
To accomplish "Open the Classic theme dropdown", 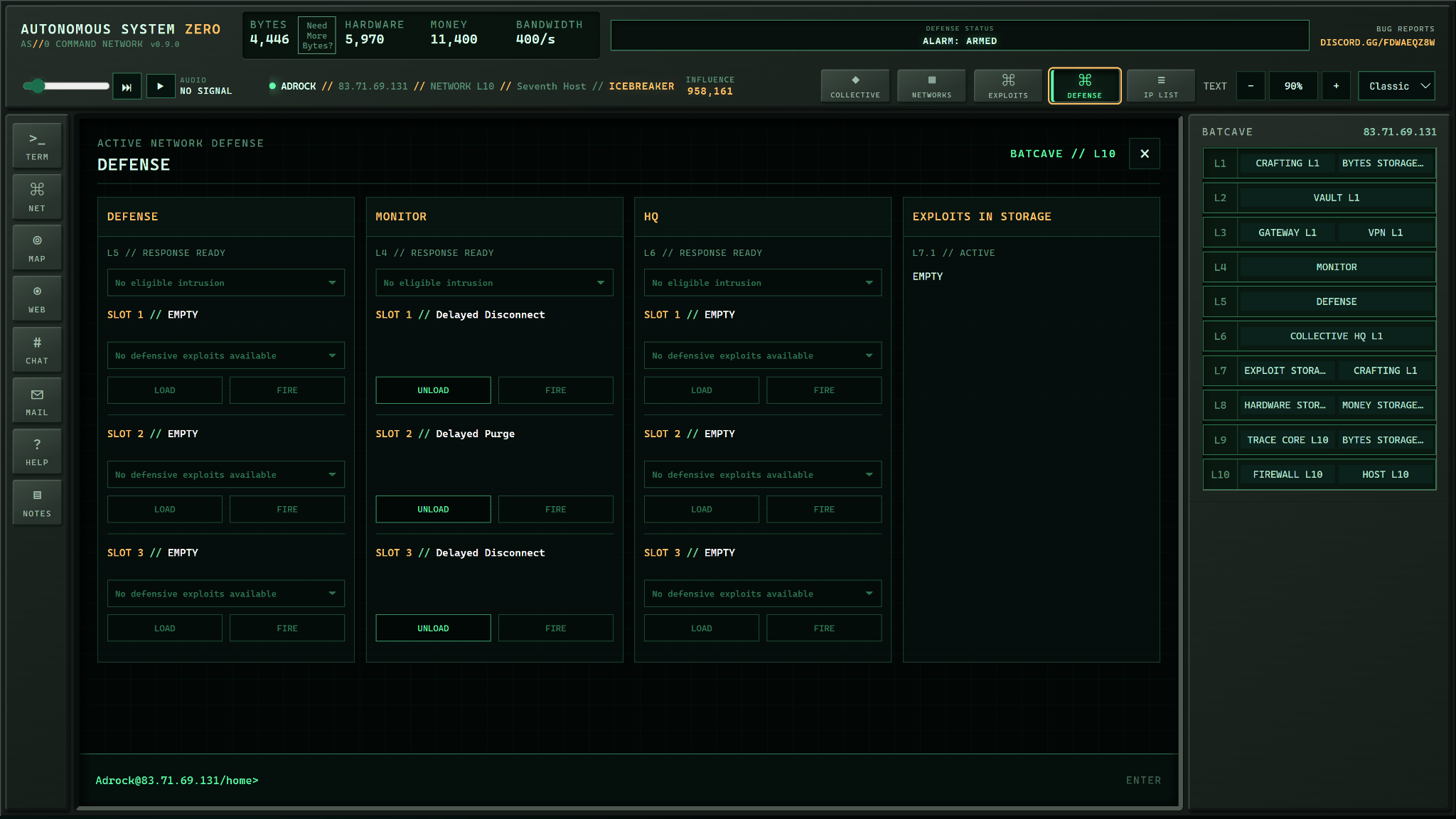I will tap(1396, 86).
